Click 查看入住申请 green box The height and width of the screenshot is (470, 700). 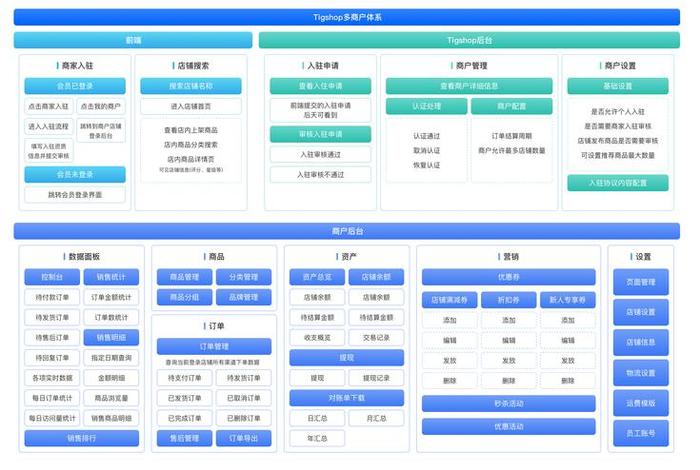[x=321, y=86]
